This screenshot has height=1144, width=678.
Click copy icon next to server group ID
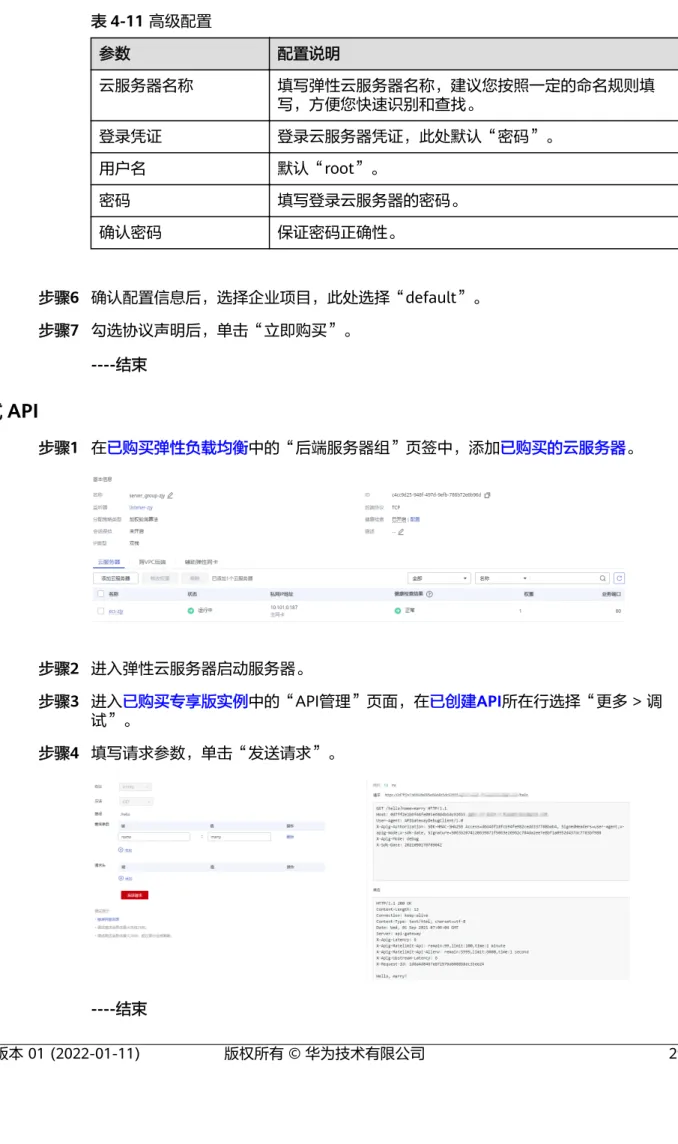(x=487, y=495)
